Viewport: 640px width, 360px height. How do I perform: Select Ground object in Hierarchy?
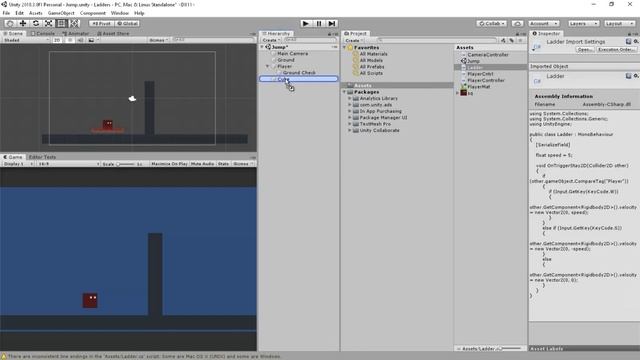[286, 60]
